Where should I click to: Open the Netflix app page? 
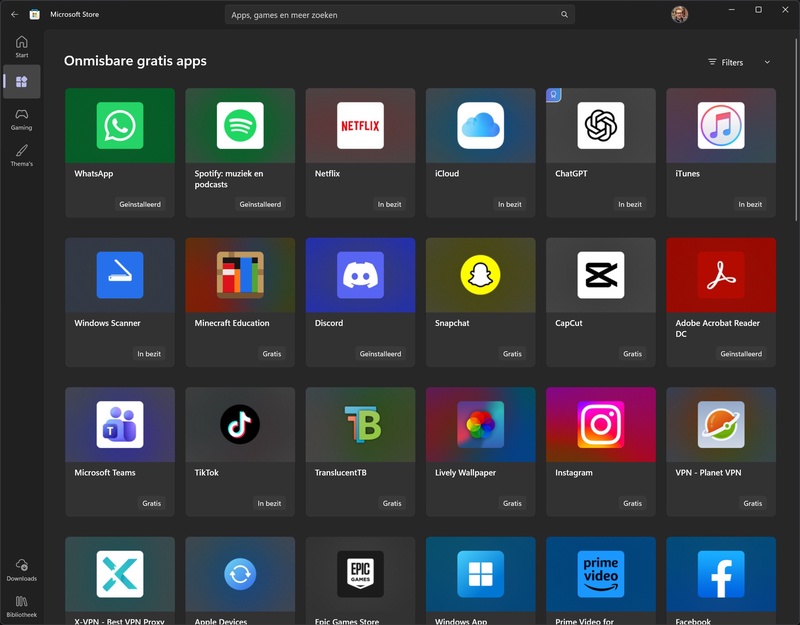coord(360,150)
